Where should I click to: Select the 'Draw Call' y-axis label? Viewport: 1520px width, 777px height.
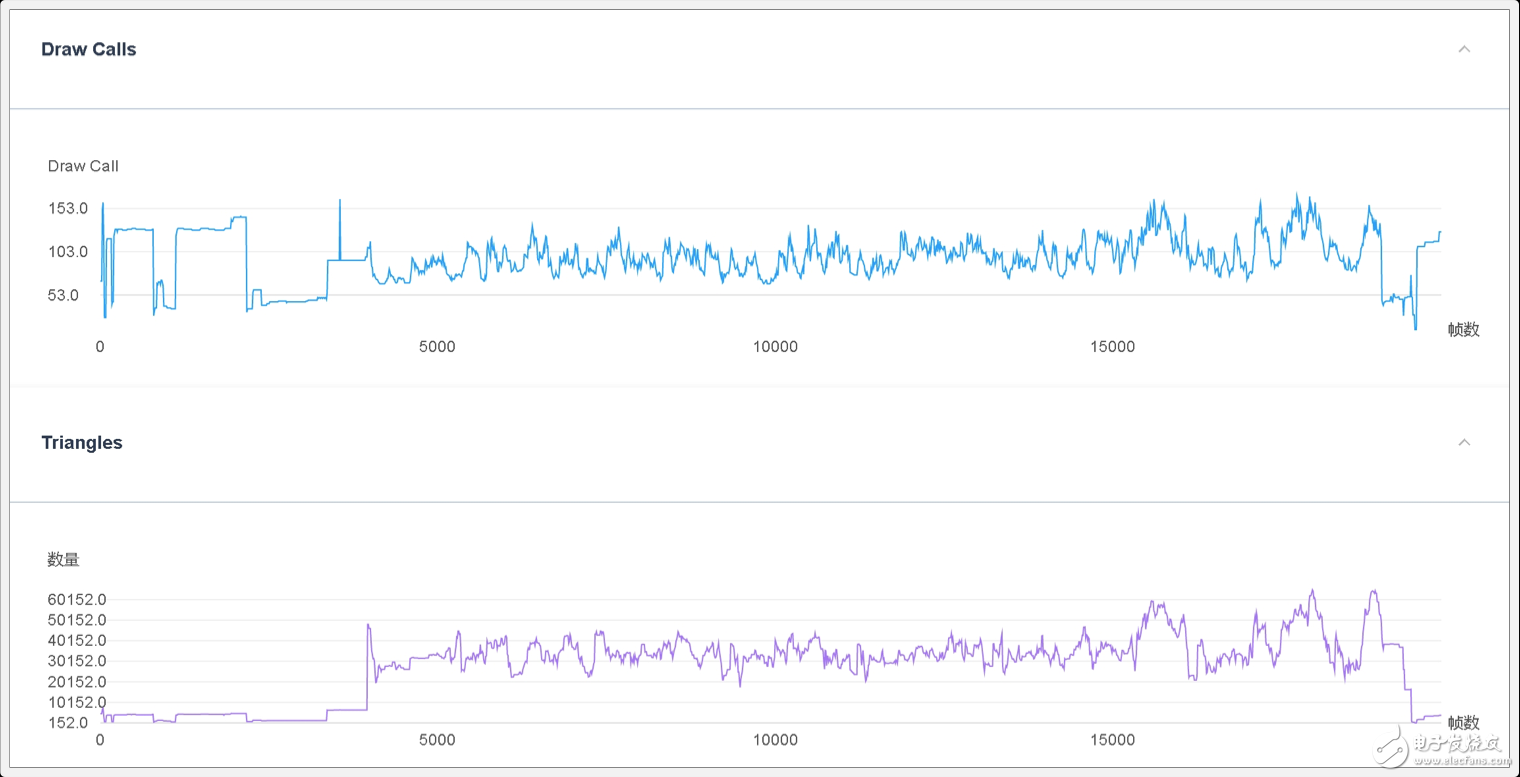coord(83,166)
